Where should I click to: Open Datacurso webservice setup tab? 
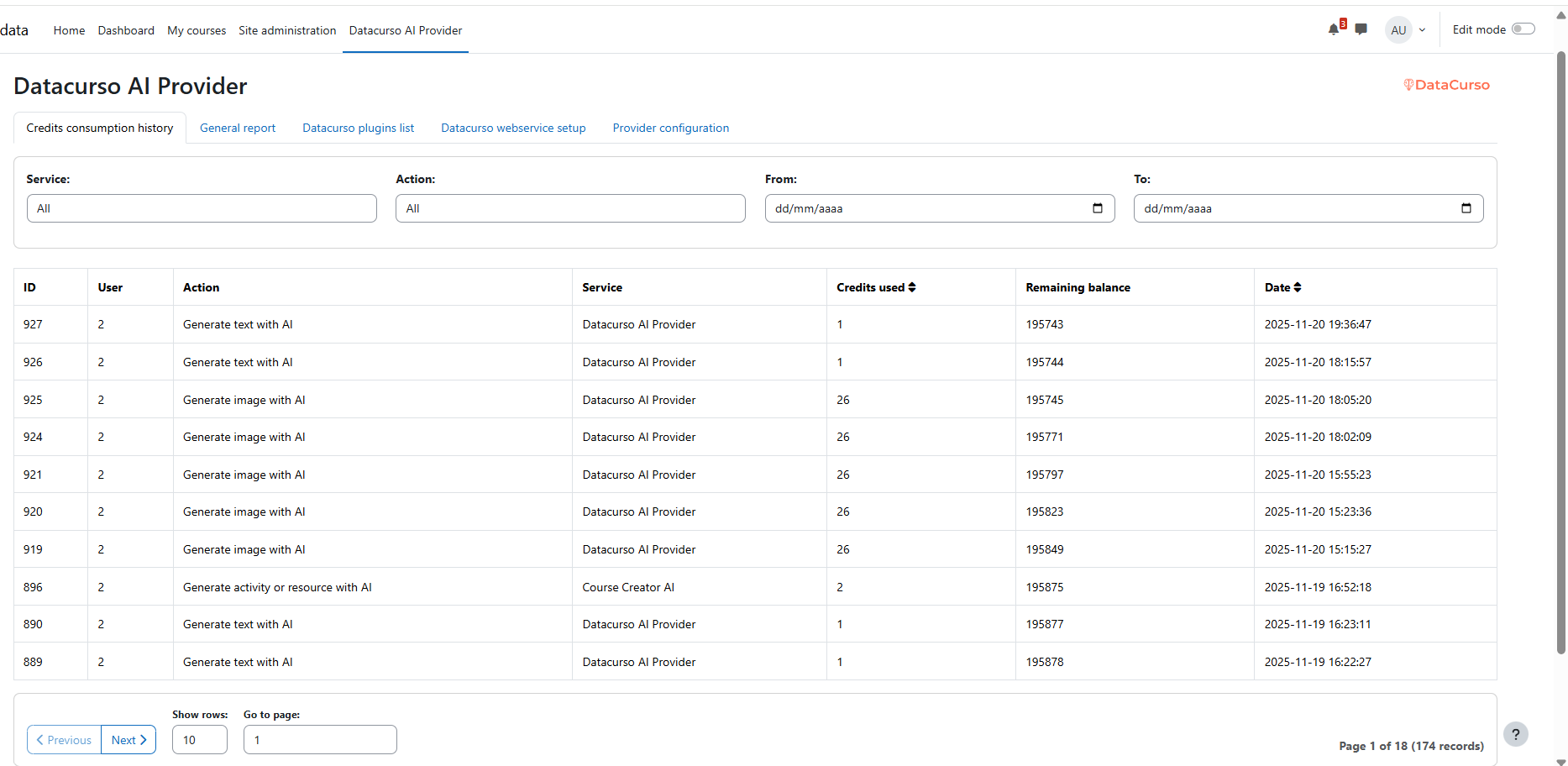click(513, 128)
